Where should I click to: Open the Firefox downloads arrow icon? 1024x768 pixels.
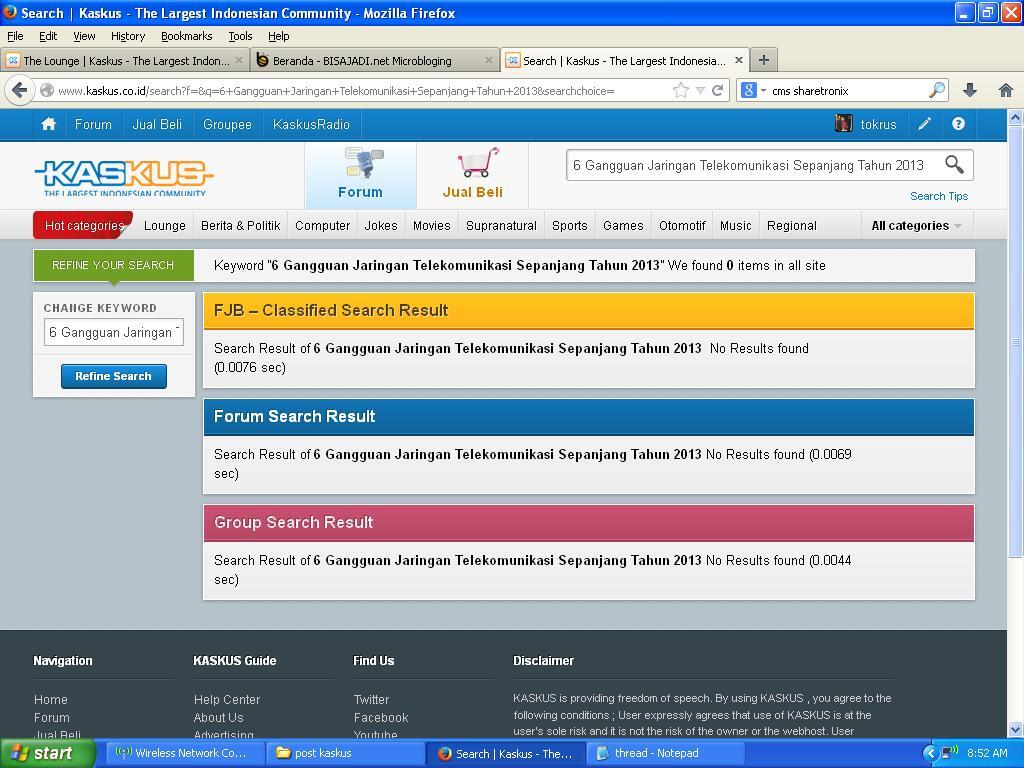(970, 90)
